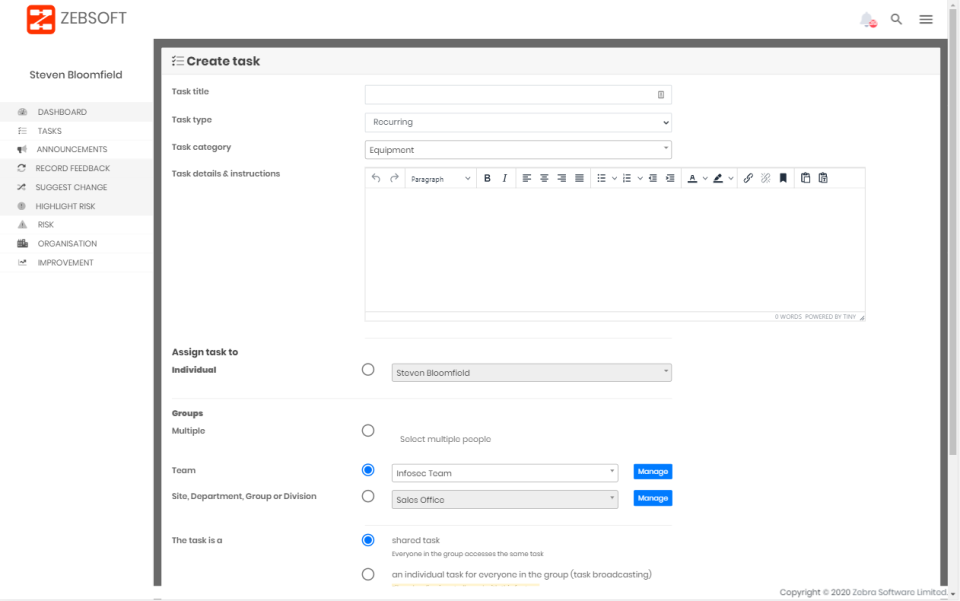Open search using the magnifier icon
The width and height of the screenshot is (960, 601).
pyautogui.click(x=896, y=18)
